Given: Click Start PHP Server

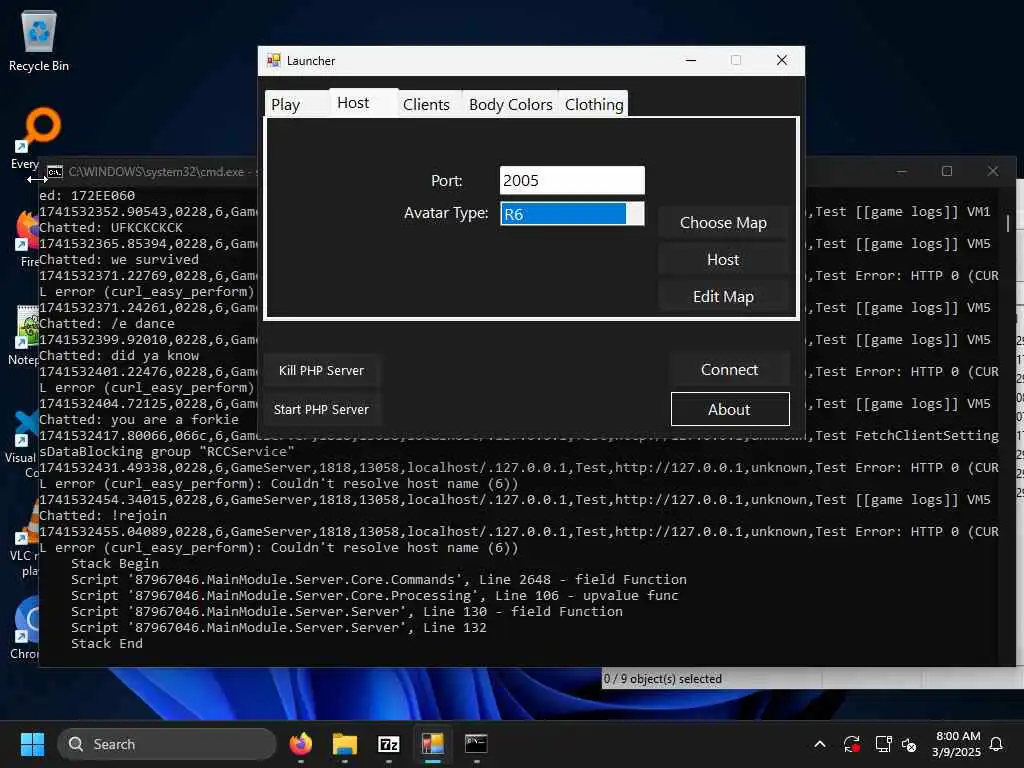Looking at the screenshot, I should (x=321, y=409).
